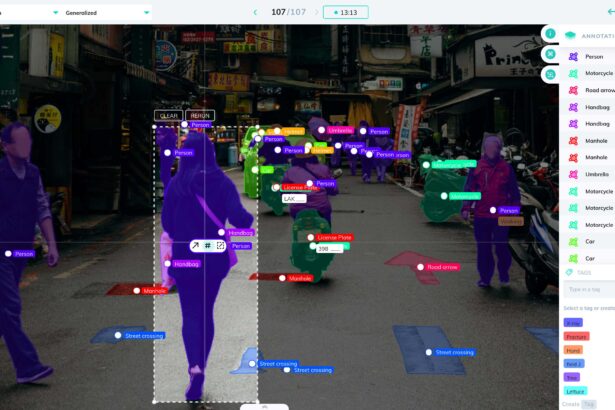Click the polygon icon of the Person annotation row
Image resolution: width=615 pixels, height=410 pixels.
573,57
